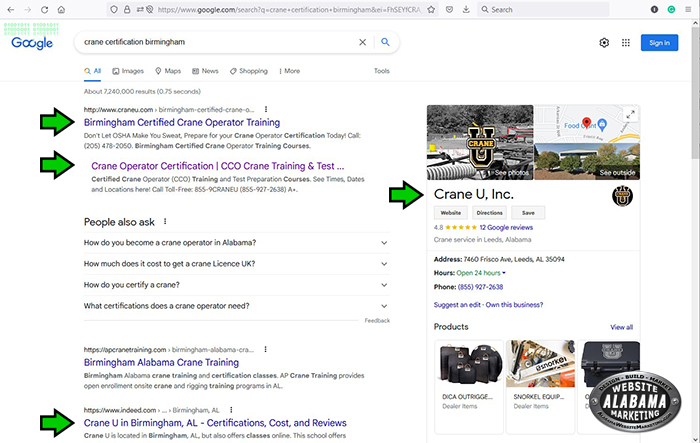
Task: Call the phone number (855) 927-2638 link
Action: (480, 287)
